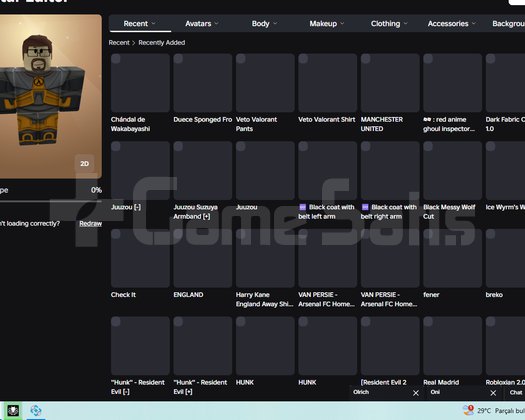
Task: Close the Olrich chat tab
Action: tap(416, 393)
